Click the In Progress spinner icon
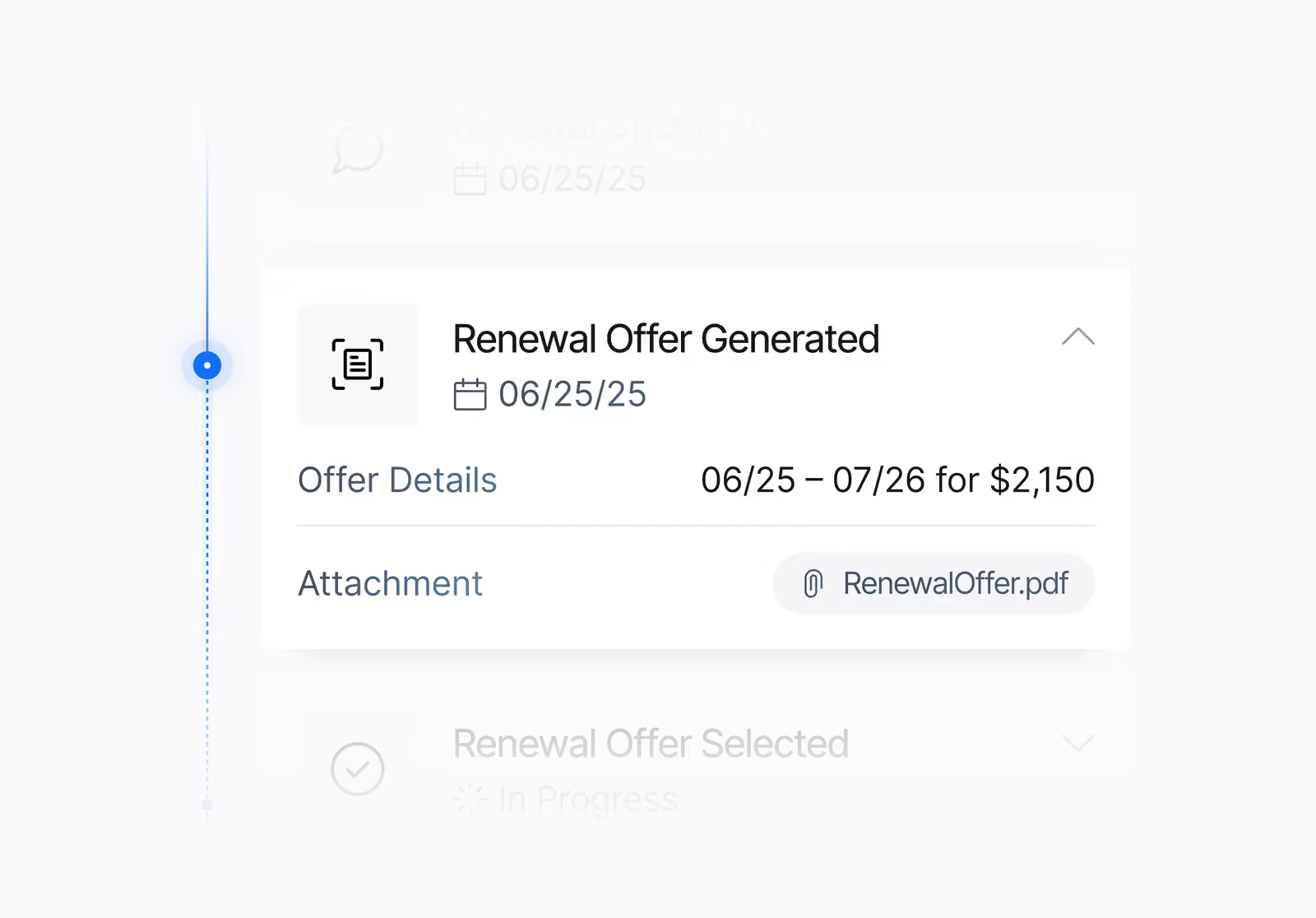Image resolution: width=1316 pixels, height=918 pixels. coord(470,799)
